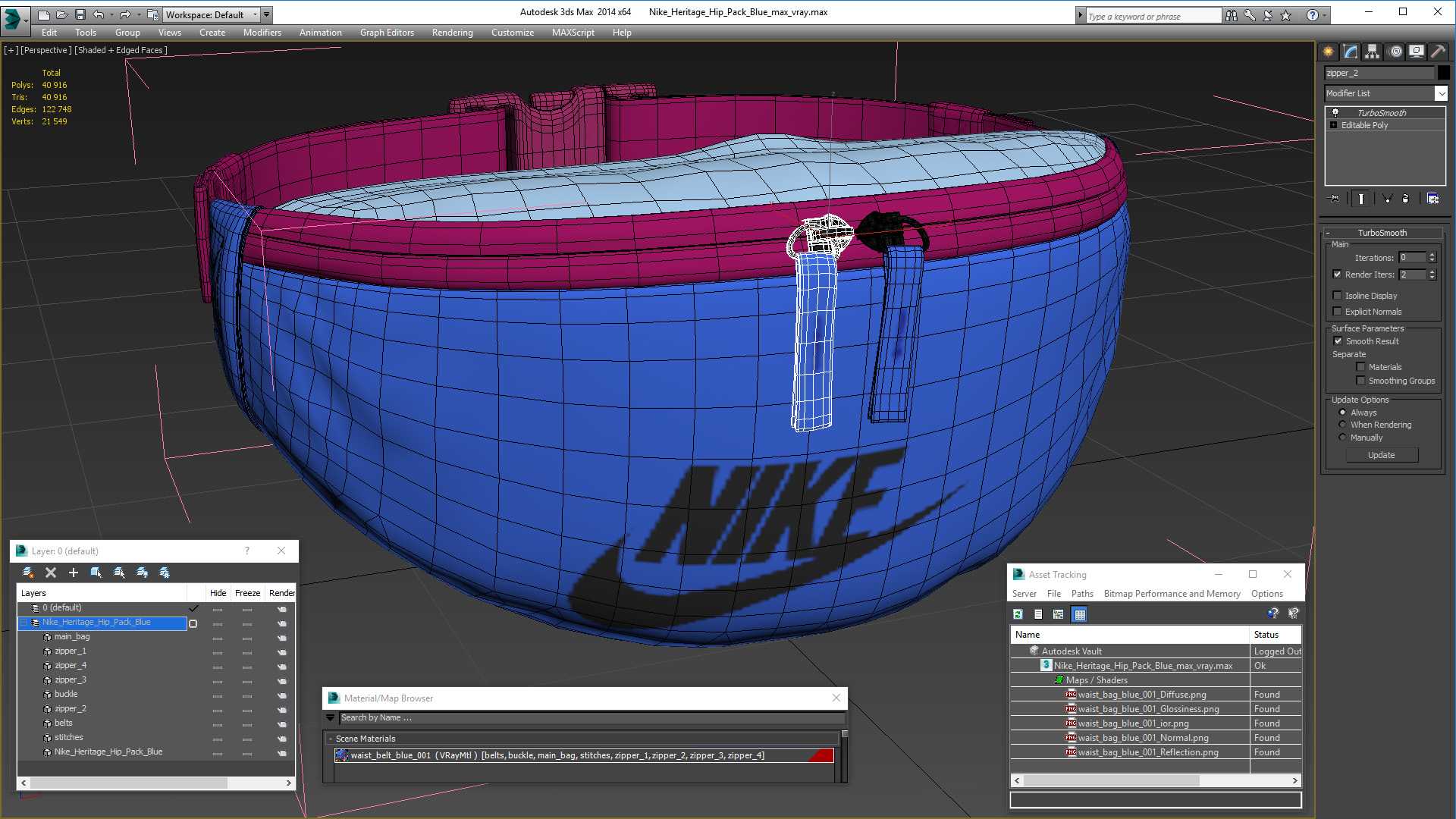Toggle TurboSmooth modifier lightbulb on/off
1456x819 pixels.
(x=1335, y=113)
